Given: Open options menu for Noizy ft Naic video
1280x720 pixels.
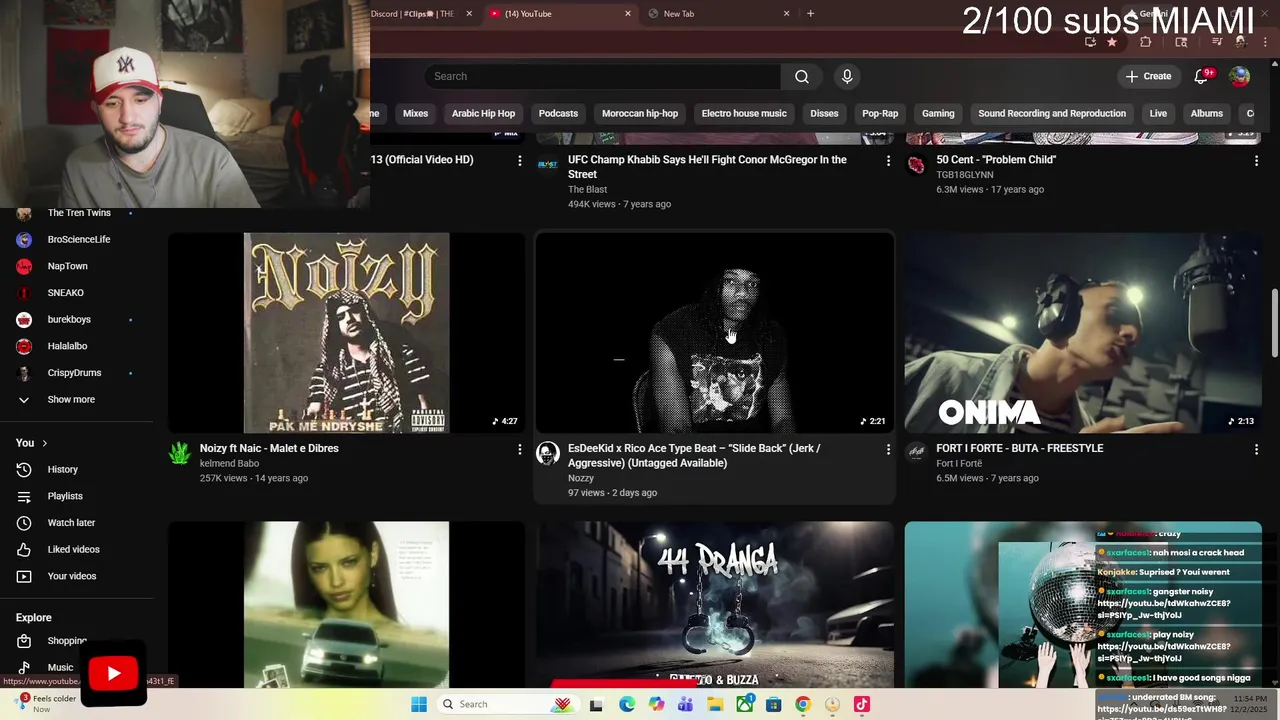Looking at the screenshot, I should (x=519, y=449).
